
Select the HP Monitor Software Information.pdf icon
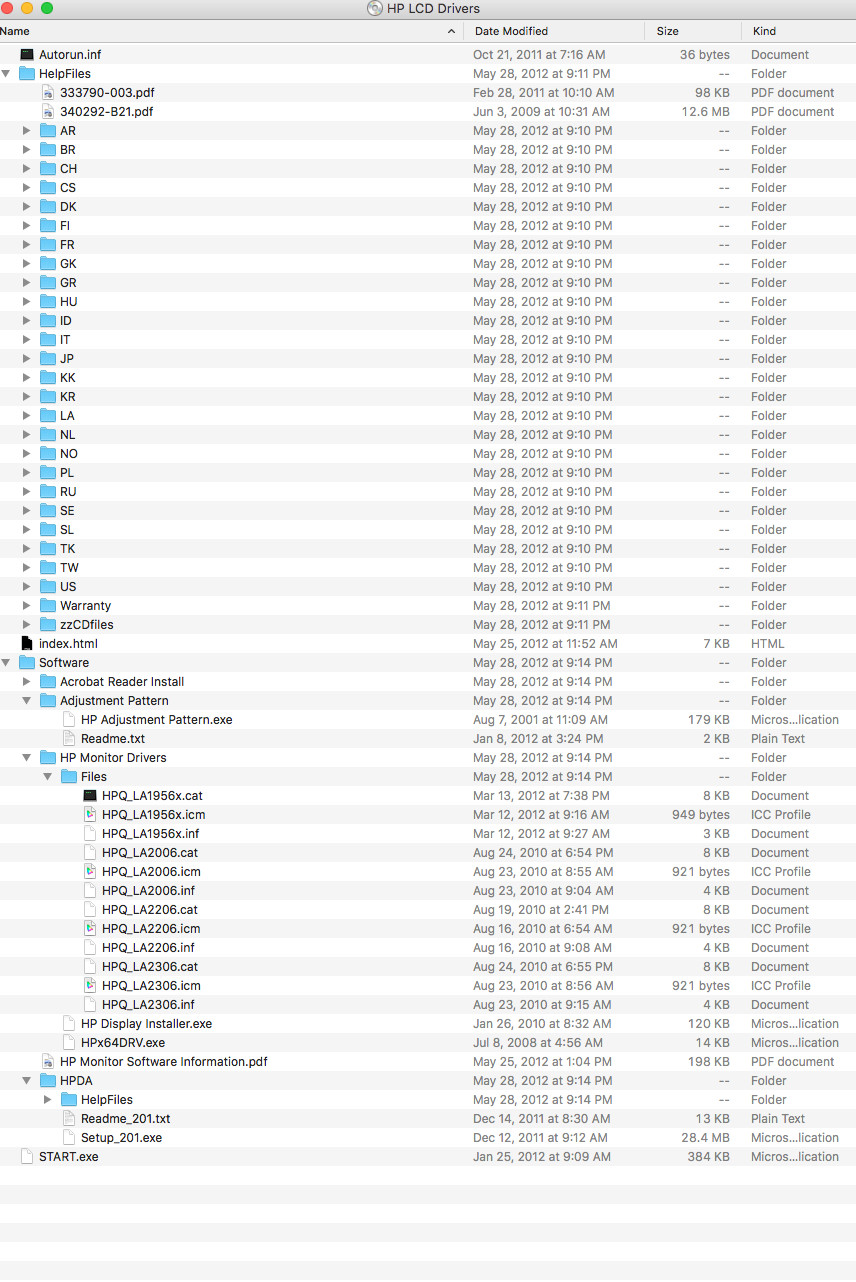pyautogui.click(x=48, y=1061)
